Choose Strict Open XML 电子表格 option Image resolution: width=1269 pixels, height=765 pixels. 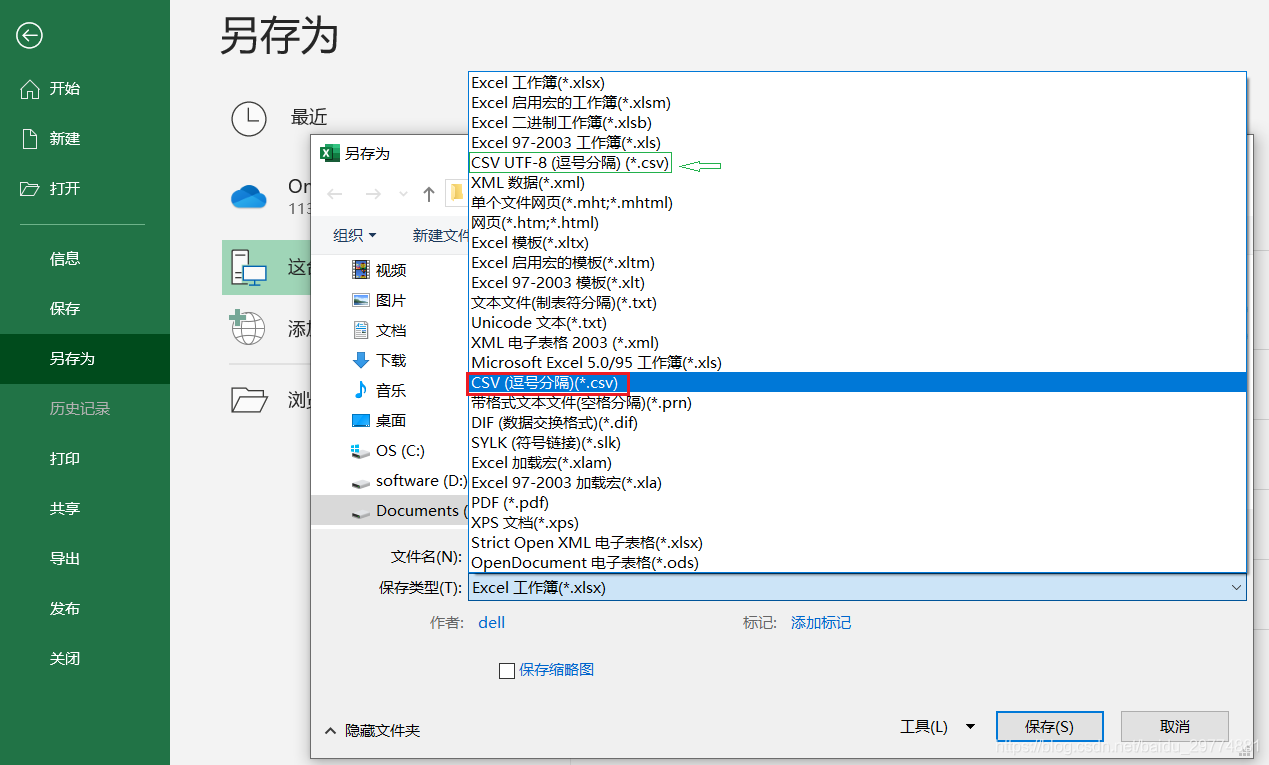[x=857, y=543]
